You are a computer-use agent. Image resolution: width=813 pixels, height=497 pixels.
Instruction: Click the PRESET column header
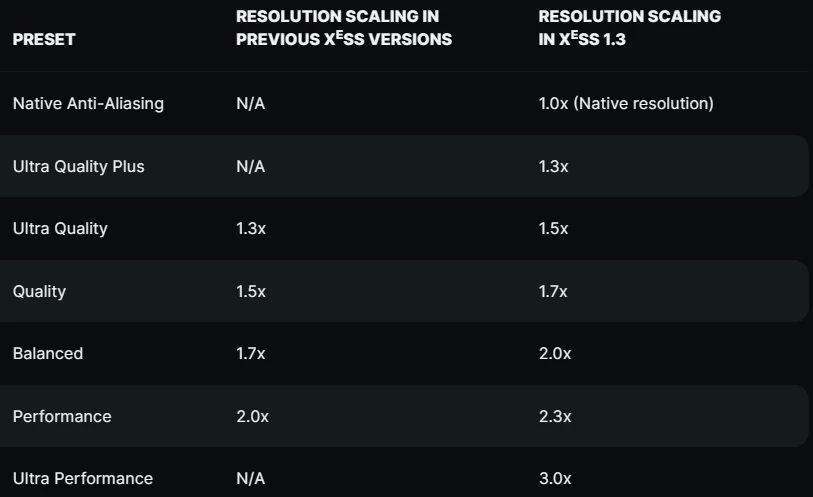click(44, 39)
